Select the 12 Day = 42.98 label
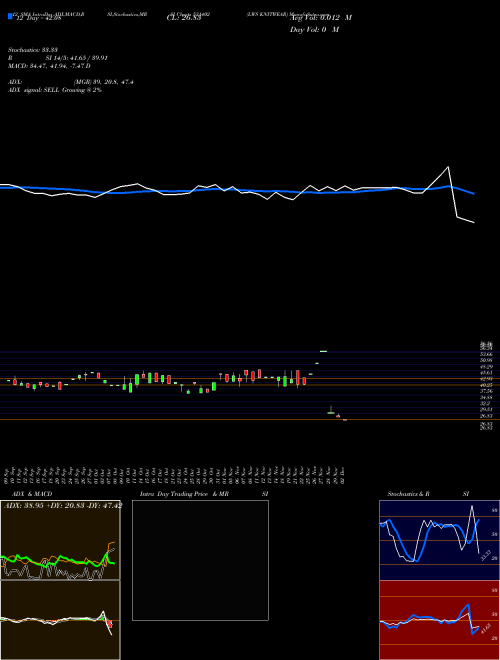Screen dimensions: 500x660 coord(38,18)
